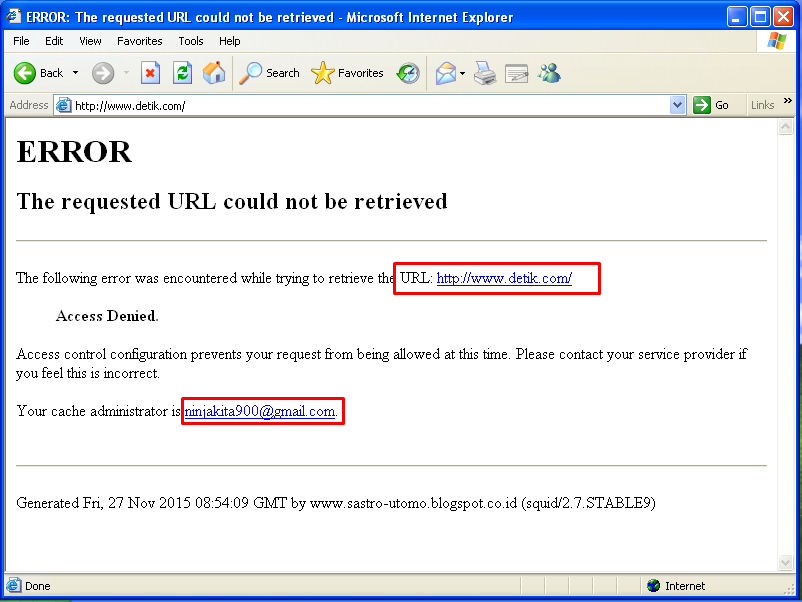This screenshot has height=602, width=802.
Task: Click the ERROR heading text
Action: 74,151
